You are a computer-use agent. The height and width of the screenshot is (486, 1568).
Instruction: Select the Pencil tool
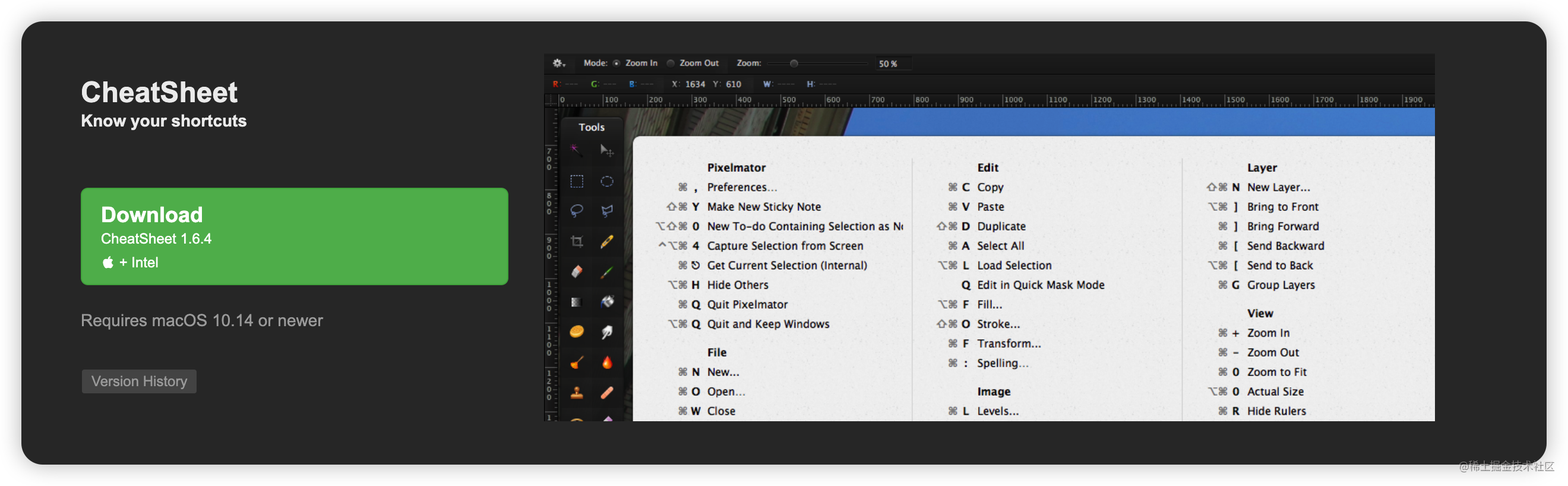606,241
